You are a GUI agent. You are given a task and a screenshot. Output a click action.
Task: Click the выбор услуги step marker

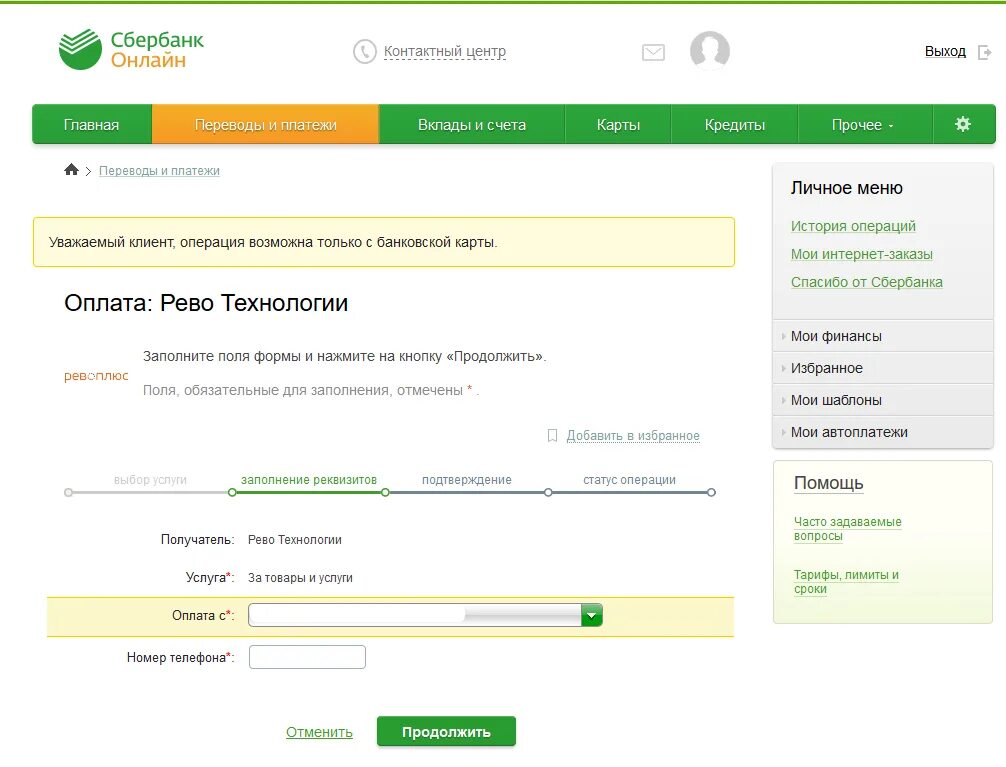click(x=69, y=492)
